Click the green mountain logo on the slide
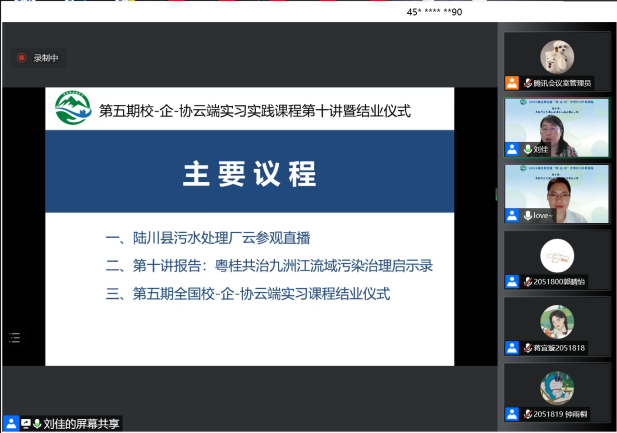The image size is (617, 433). 72,109
